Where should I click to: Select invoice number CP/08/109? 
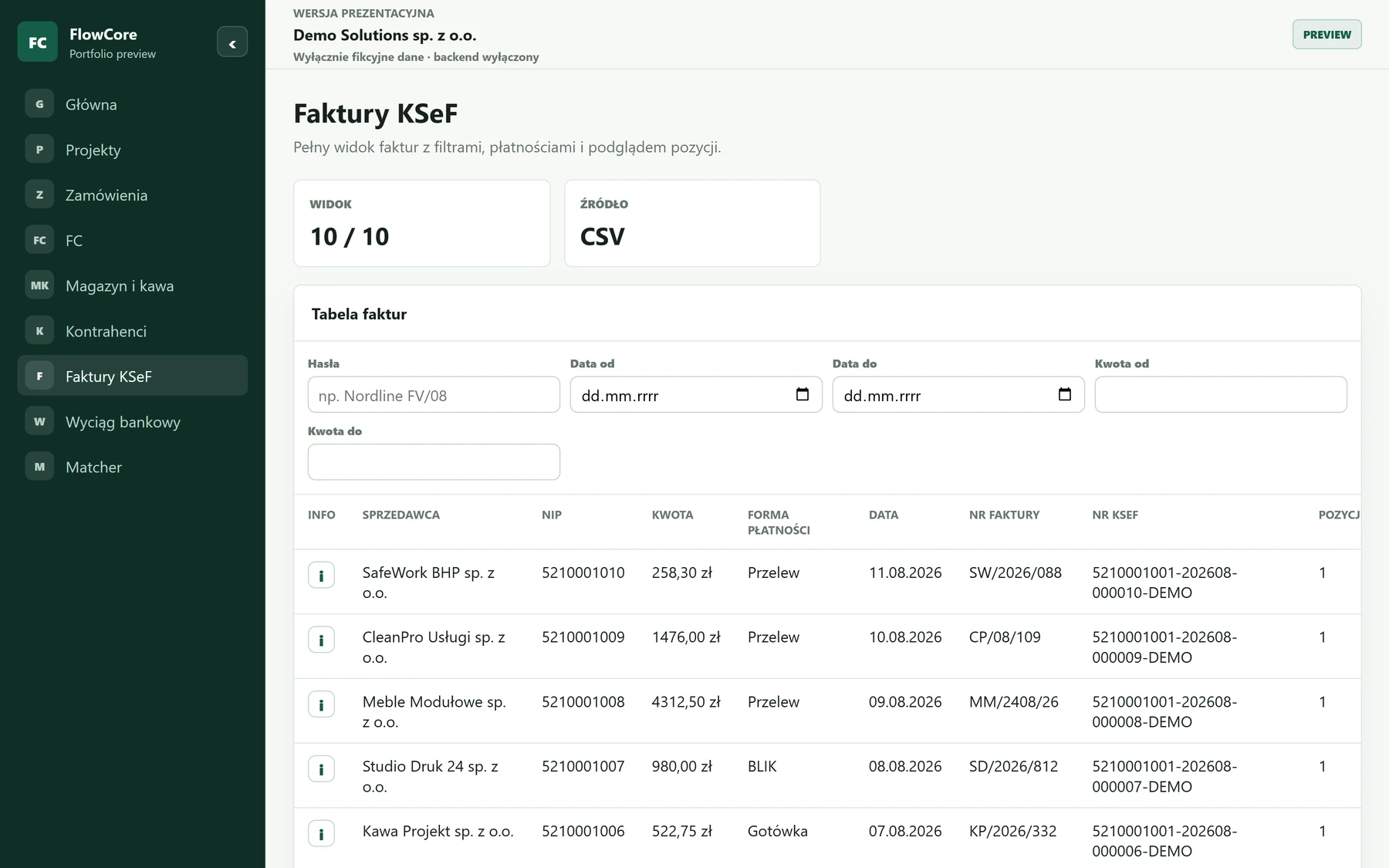pos(1005,637)
